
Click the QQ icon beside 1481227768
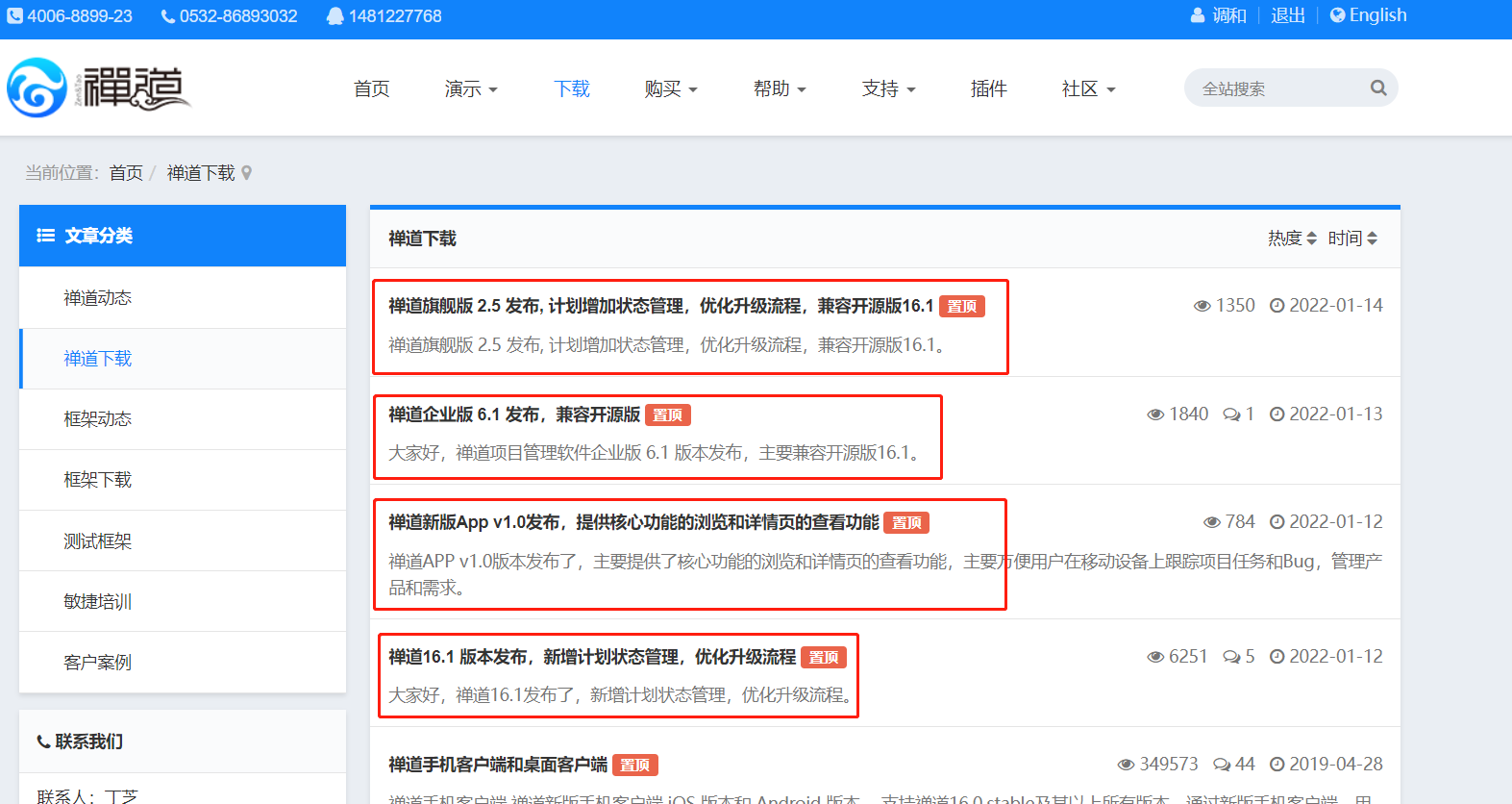pos(335,16)
